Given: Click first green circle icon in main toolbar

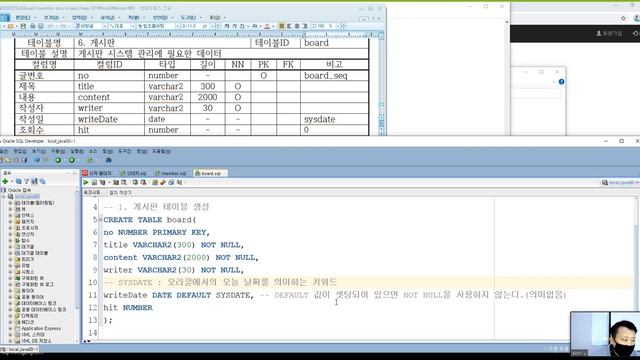Looking at the screenshot, I should pyautogui.click(x=58, y=160).
